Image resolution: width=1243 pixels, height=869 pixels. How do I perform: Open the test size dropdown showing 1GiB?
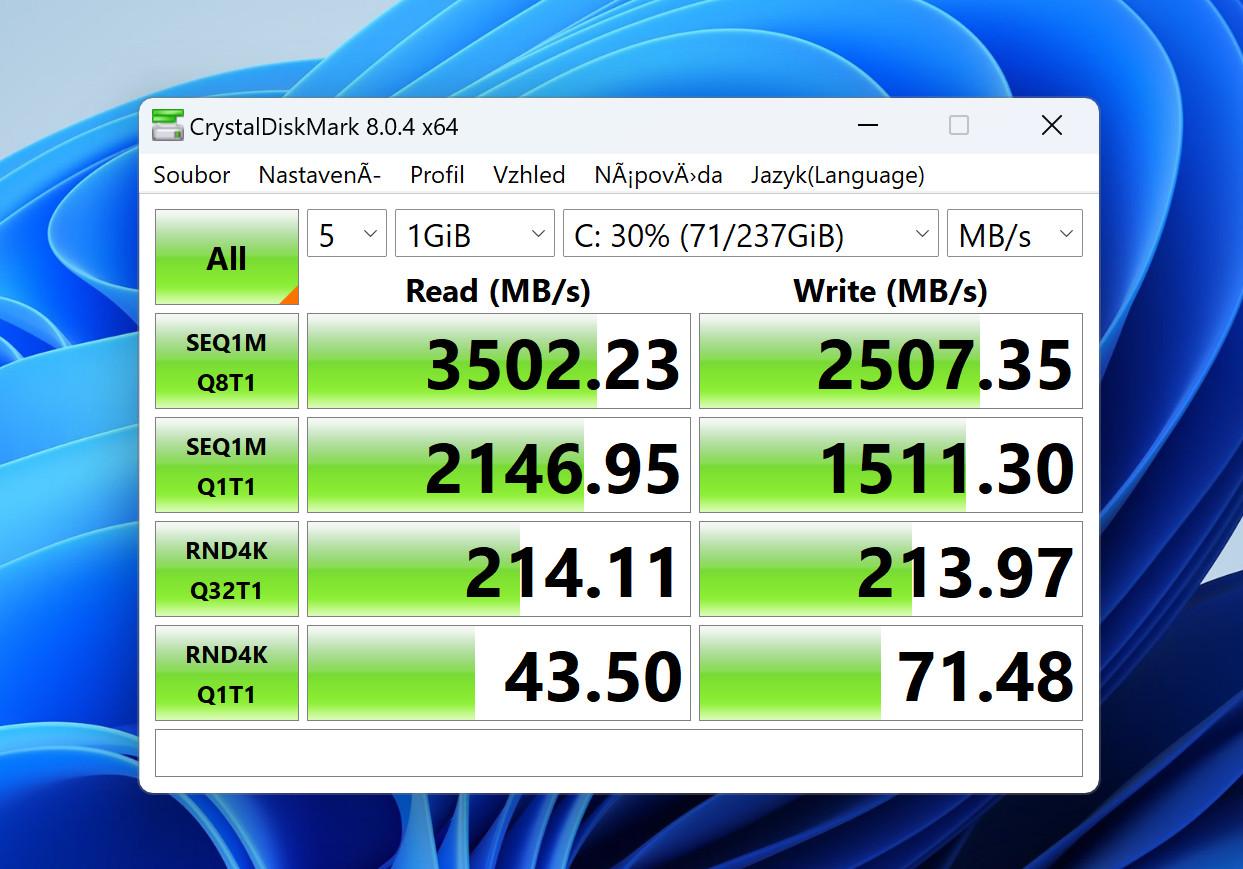[x=475, y=235]
